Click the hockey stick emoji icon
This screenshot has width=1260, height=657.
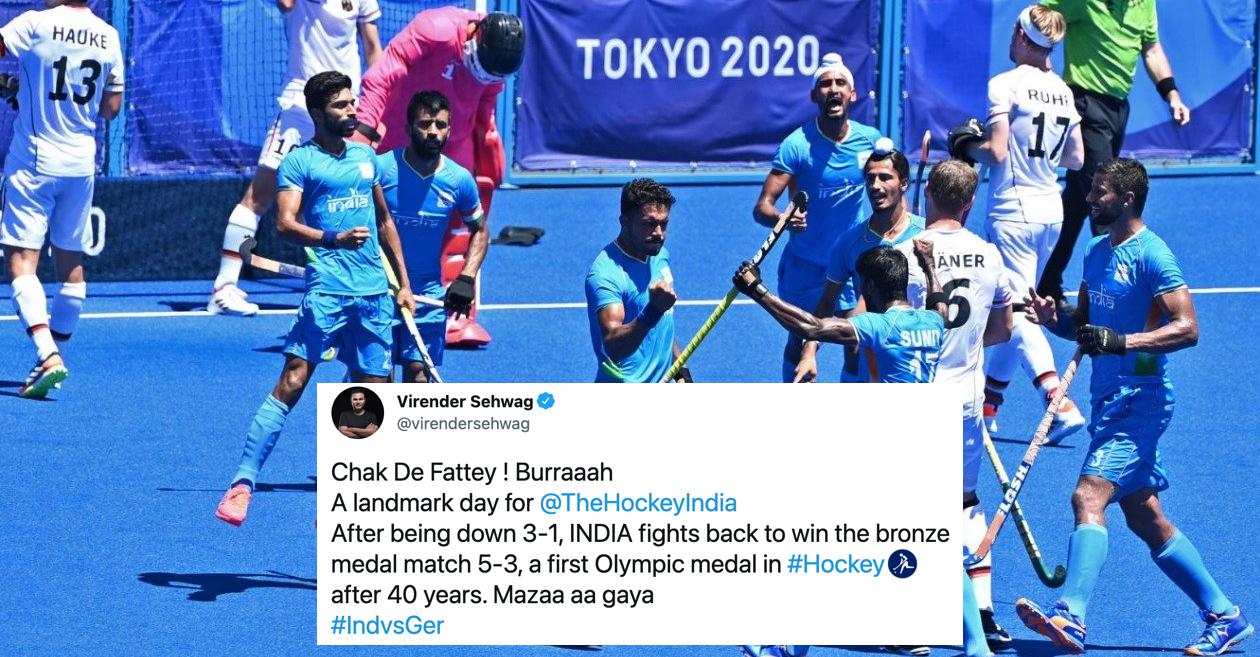902,564
